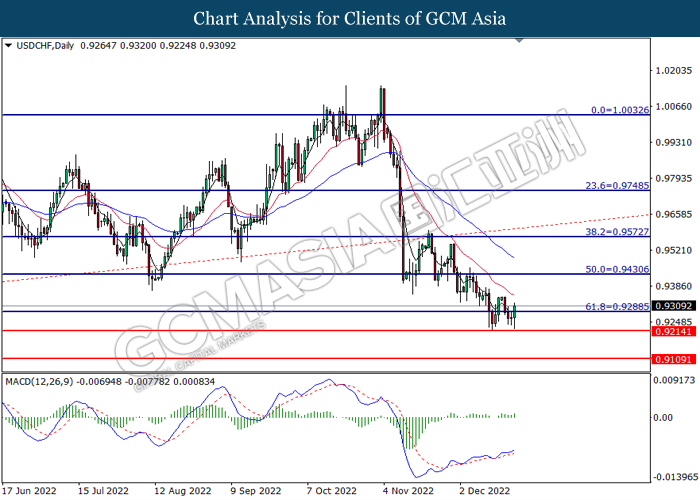Viewport: 700px width, 500px height.
Task: Select Fibonacci label 38.2=0.95727
Action: [617, 232]
